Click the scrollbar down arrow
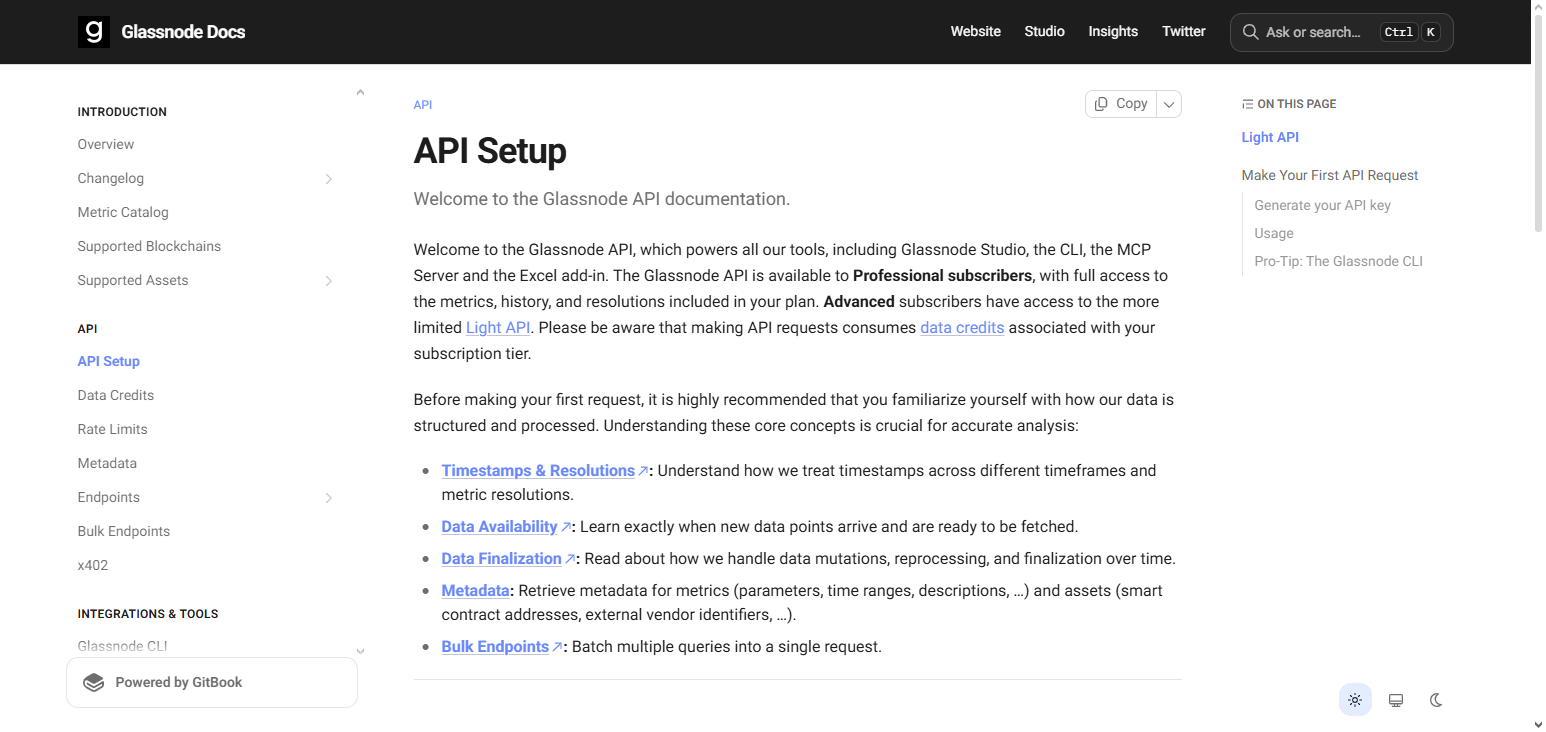This screenshot has width=1546, height=732. click(1538, 724)
